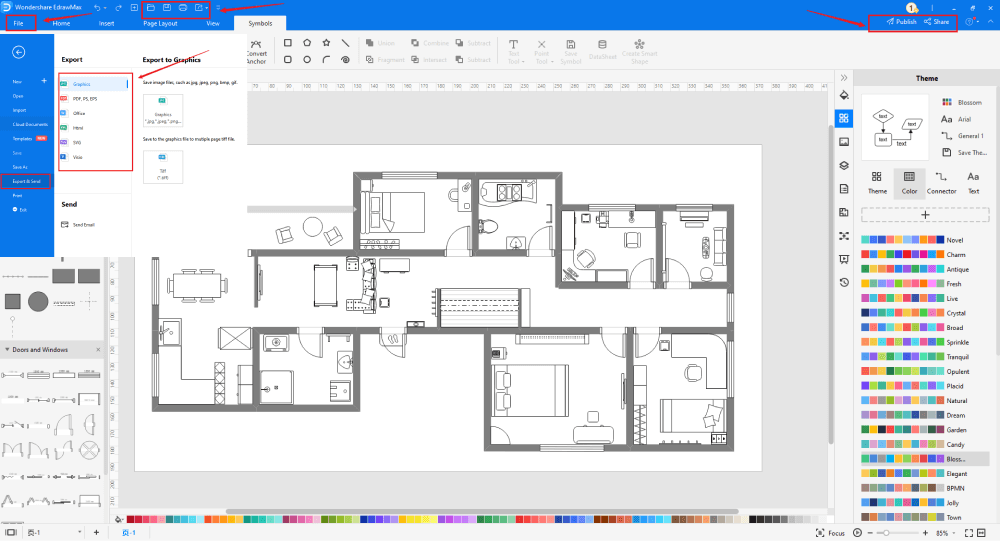This screenshot has height=541, width=1000.
Task: Open the Export icon dropdown arrow
Action: click(207, 8)
